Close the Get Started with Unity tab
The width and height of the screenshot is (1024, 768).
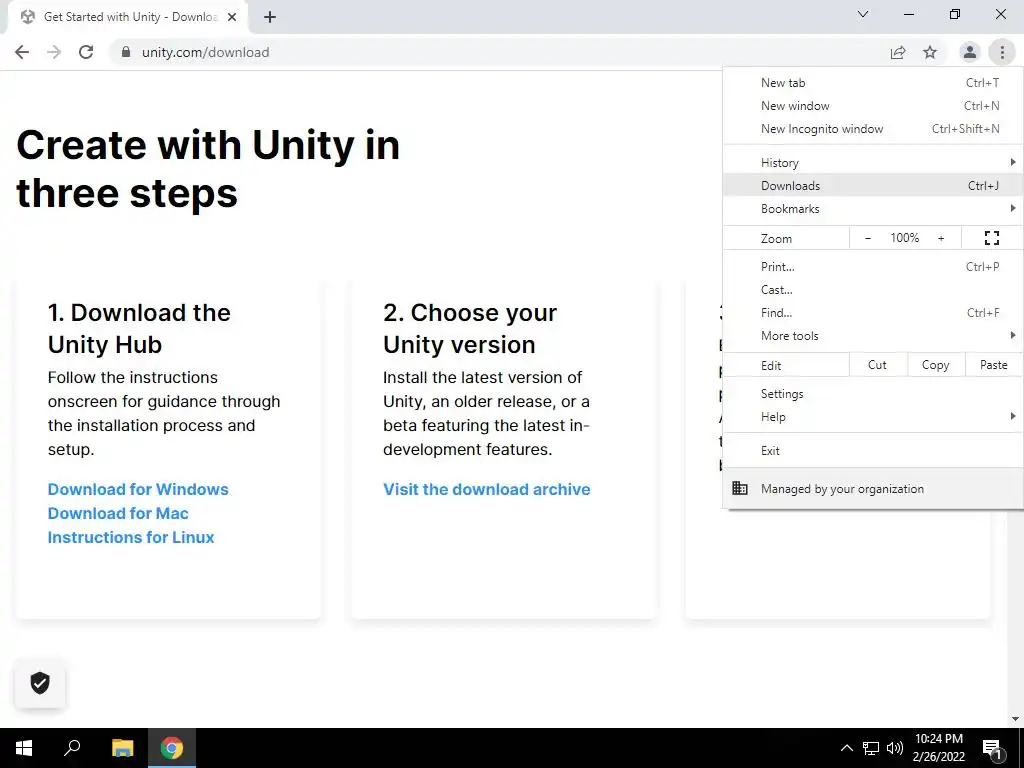tap(232, 17)
